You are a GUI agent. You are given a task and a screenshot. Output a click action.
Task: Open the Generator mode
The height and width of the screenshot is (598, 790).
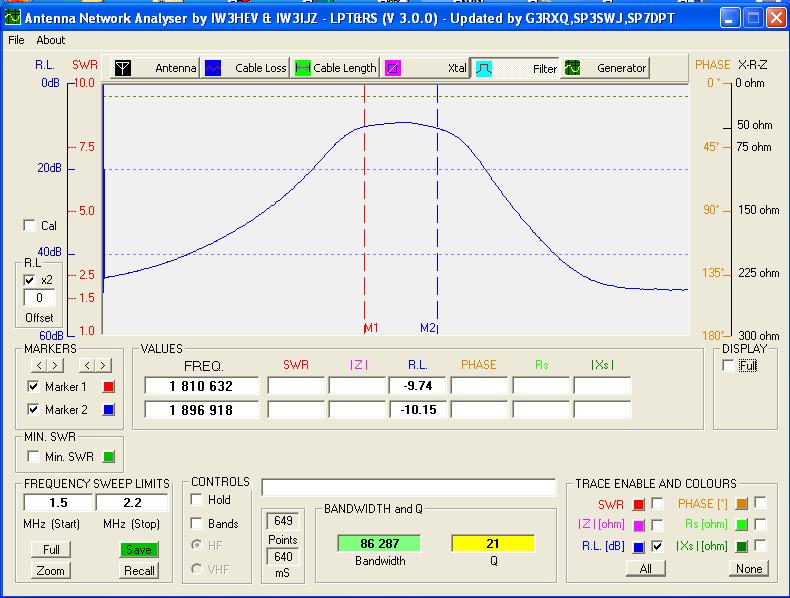(x=573, y=68)
